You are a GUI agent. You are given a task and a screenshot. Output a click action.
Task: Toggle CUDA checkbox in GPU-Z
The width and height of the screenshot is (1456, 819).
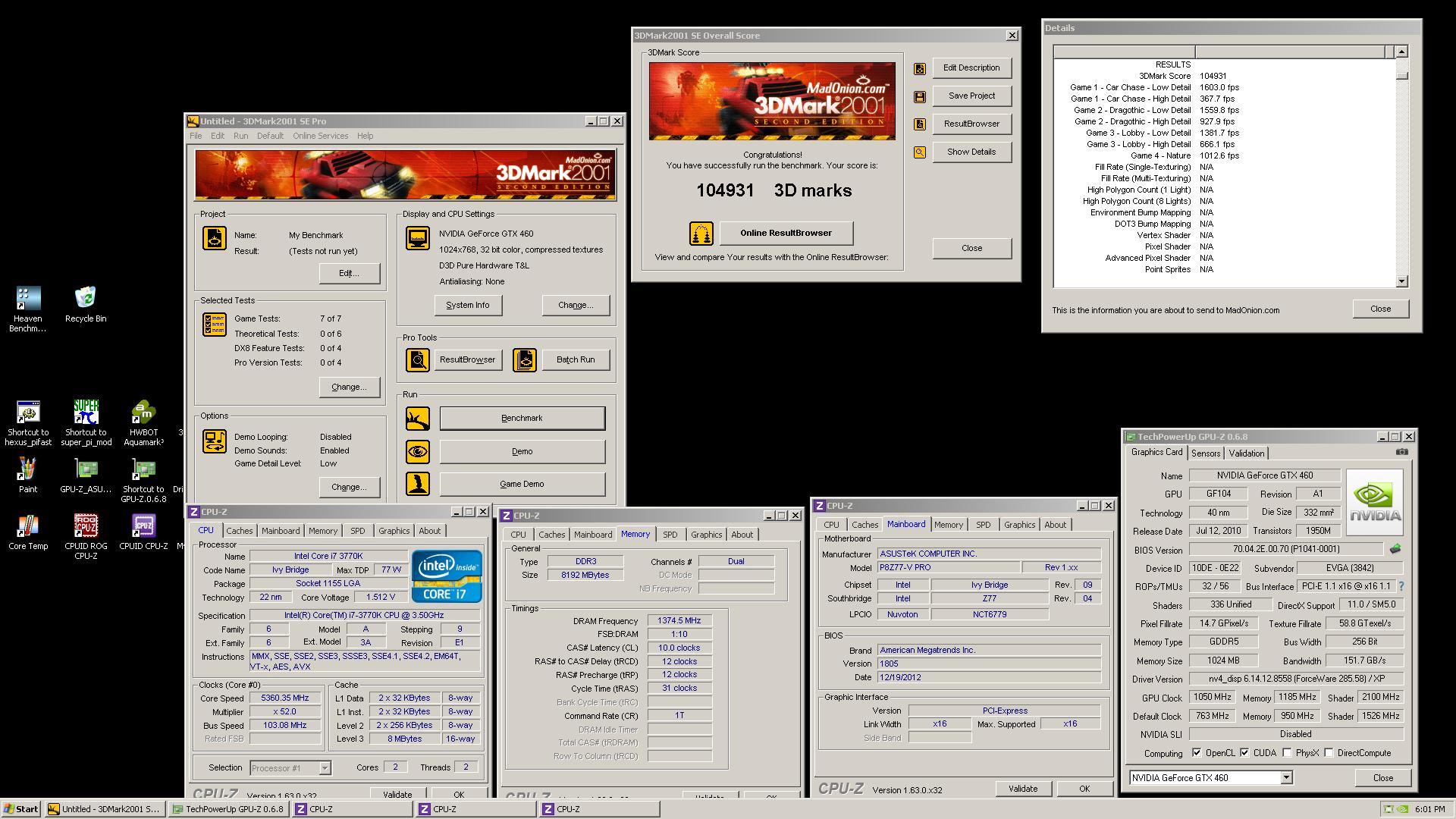1244,753
